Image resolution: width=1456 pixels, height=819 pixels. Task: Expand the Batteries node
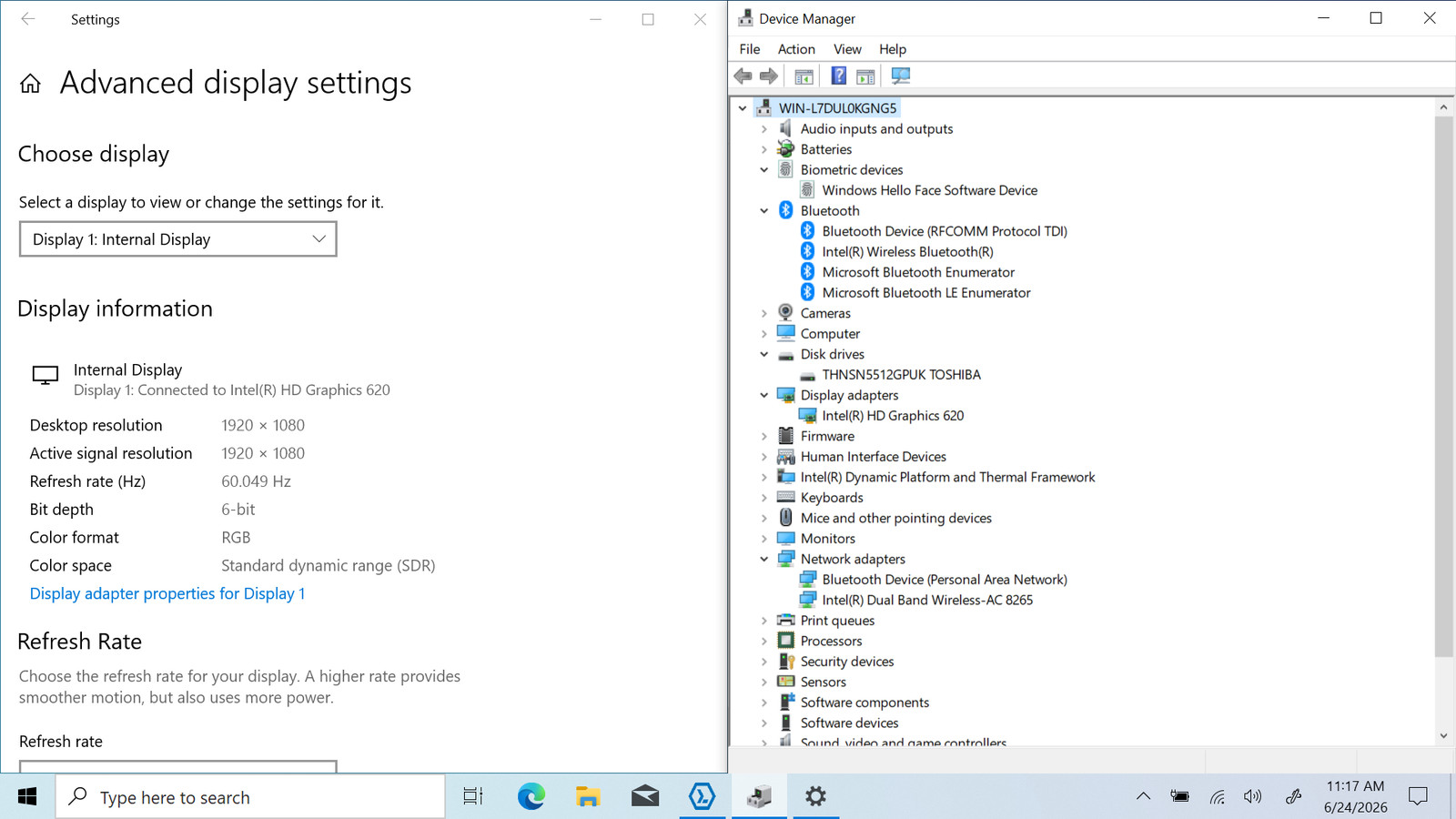point(764,149)
